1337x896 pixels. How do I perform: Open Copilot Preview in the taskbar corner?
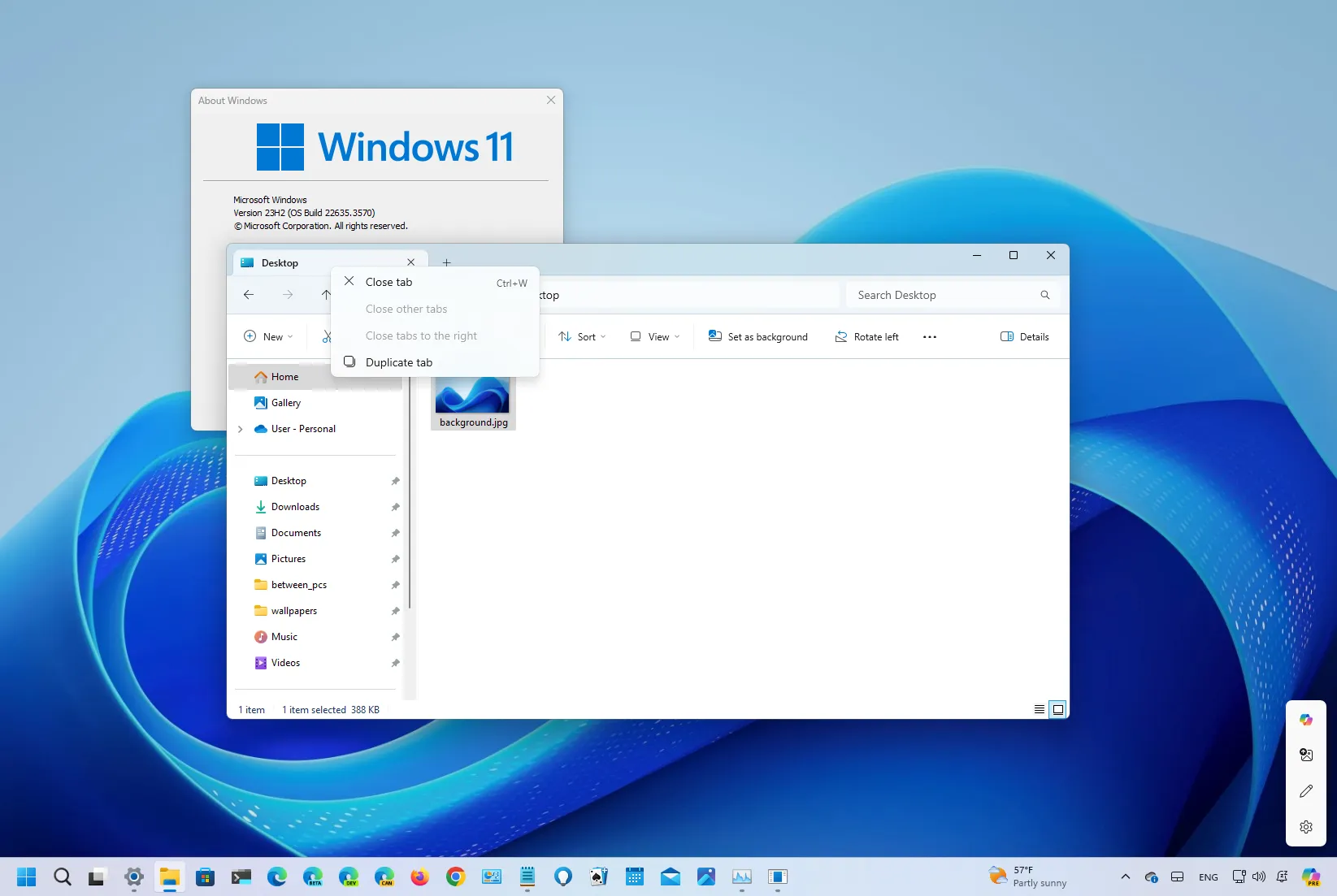coord(1311,877)
